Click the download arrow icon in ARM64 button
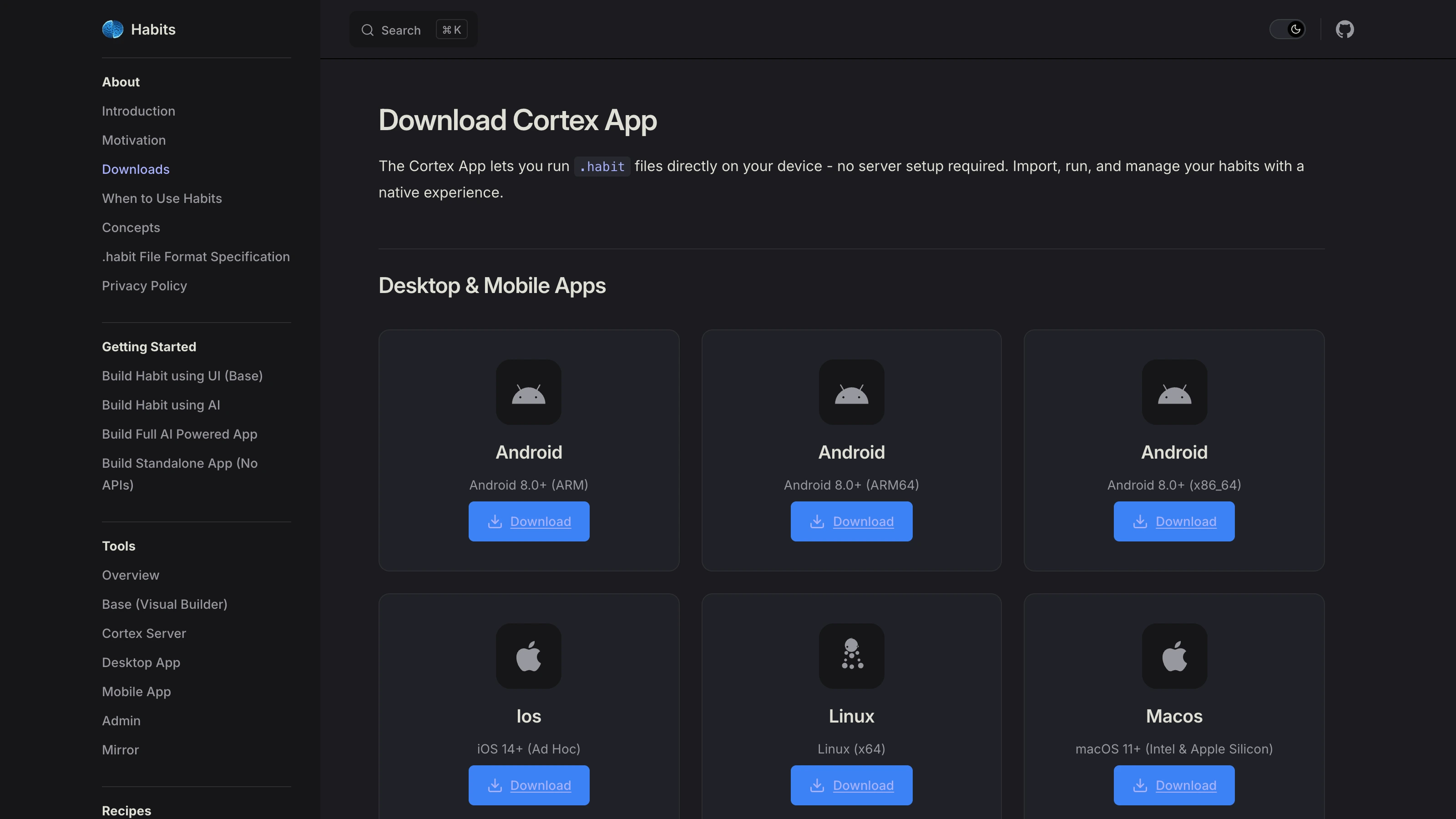 817,521
